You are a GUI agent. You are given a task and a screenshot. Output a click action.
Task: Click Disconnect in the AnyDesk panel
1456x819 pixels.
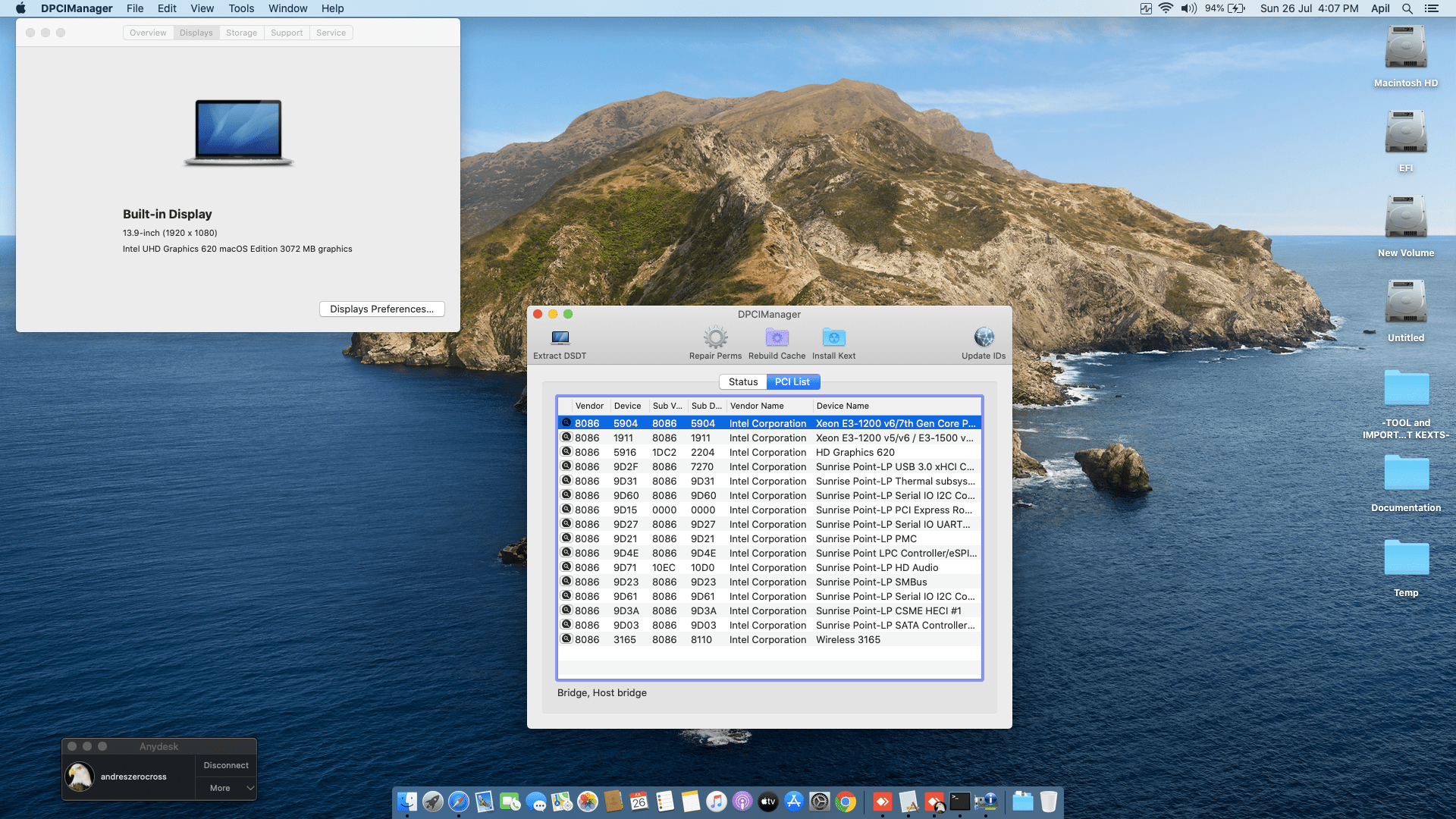pyautogui.click(x=226, y=765)
